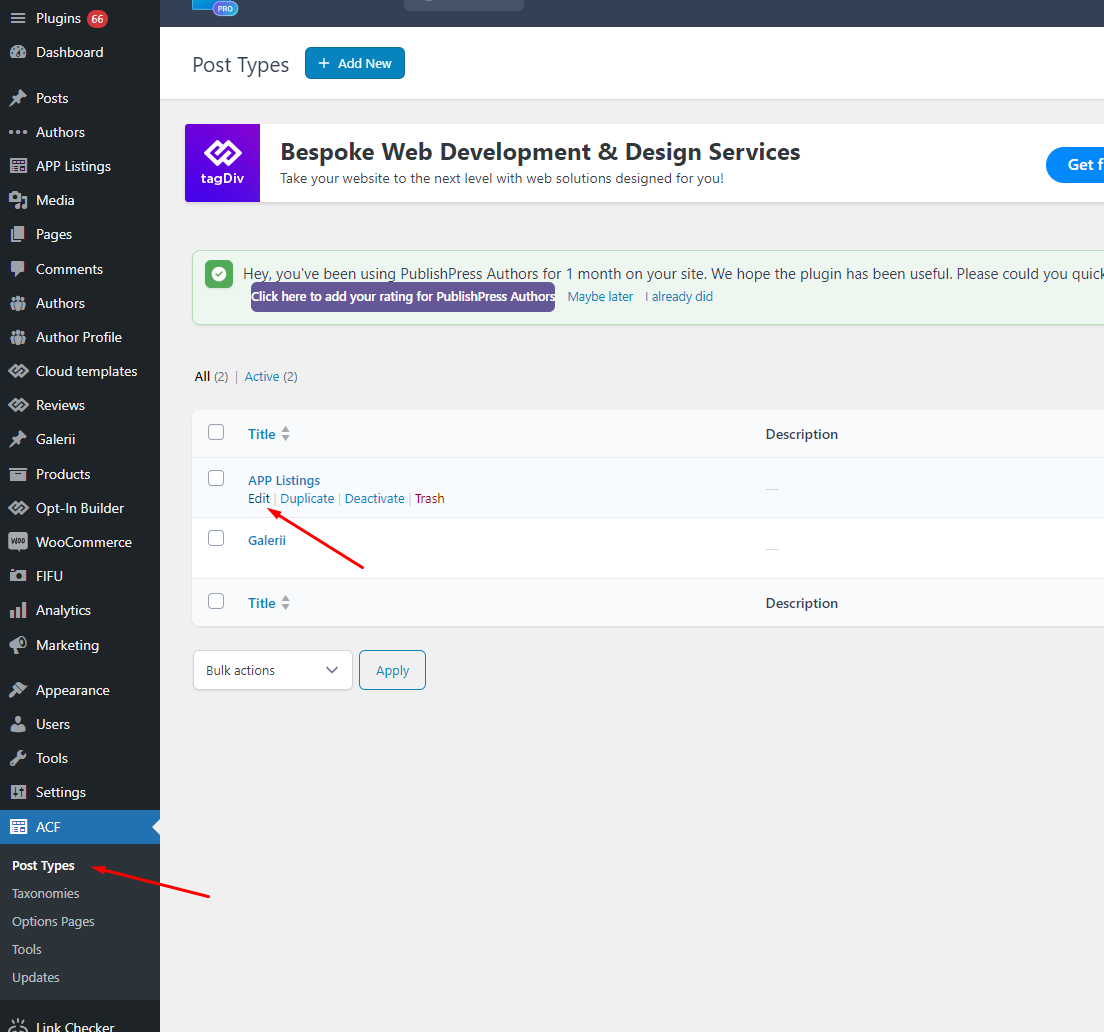The width and height of the screenshot is (1104, 1032).
Task: Click the FIFU camera icon
Action: [x=18, y=576]
